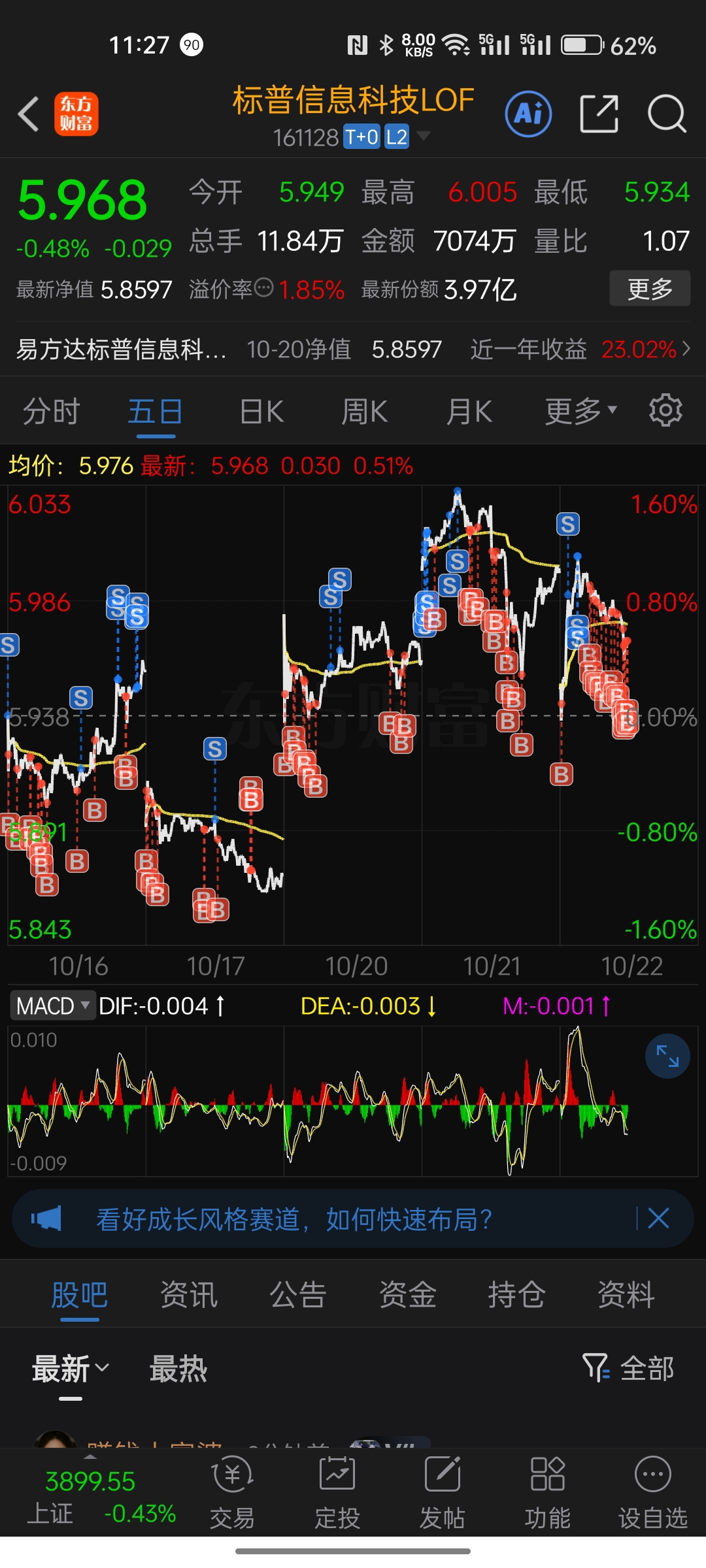The height and width of the screenshot is (1568, 706).
Task: Tap the 均价 5.976 label
Action: pos(71,465)
